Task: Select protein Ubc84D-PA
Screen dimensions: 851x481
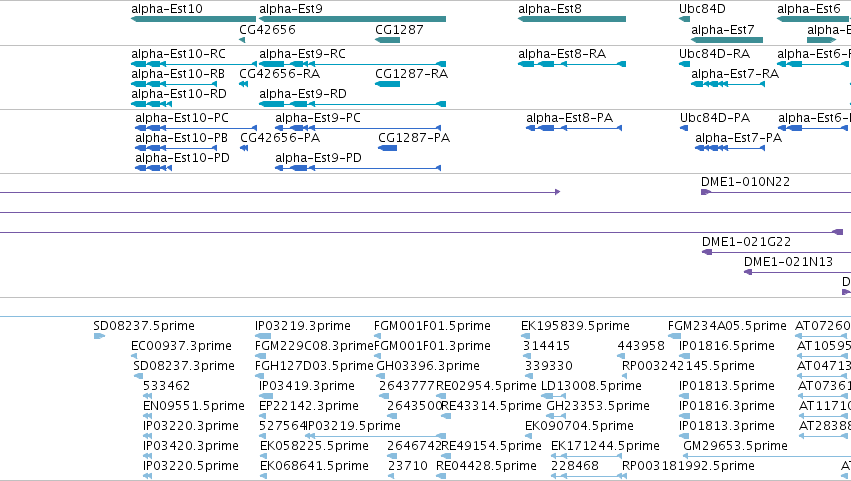Action: 684,128
